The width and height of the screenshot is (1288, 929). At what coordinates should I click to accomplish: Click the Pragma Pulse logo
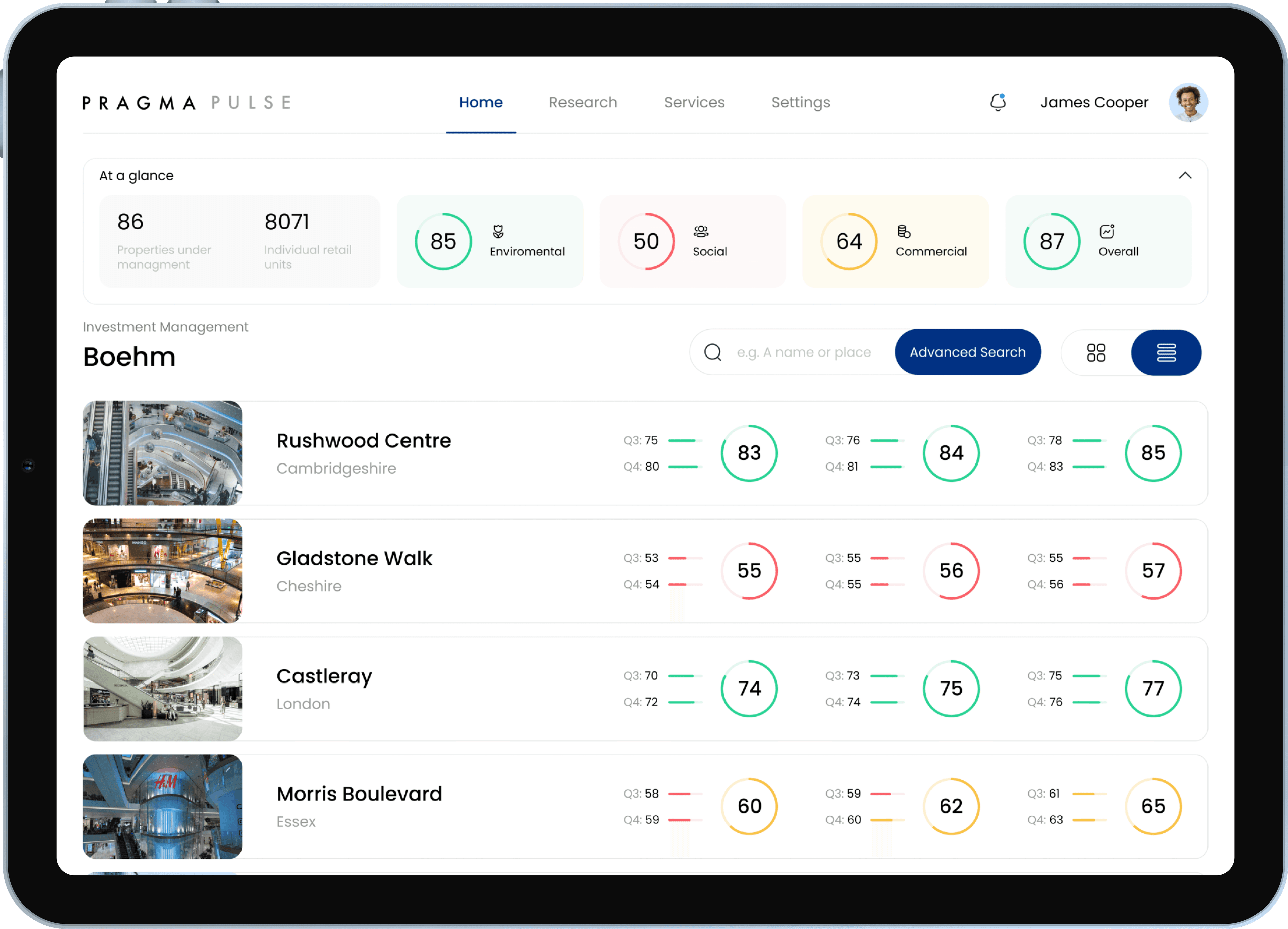(187, 103)
